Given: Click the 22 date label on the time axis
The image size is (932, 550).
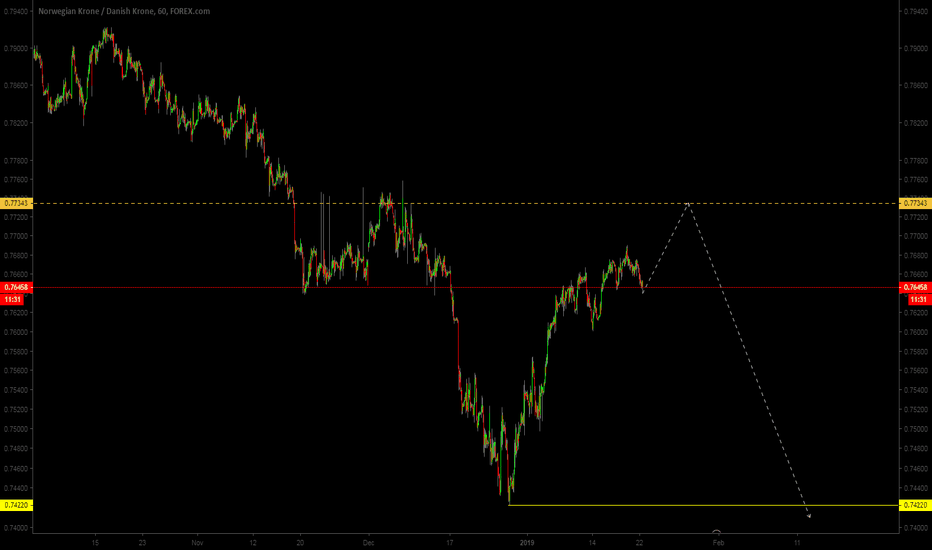Looking at the screenshot, I should click(639, 542).
